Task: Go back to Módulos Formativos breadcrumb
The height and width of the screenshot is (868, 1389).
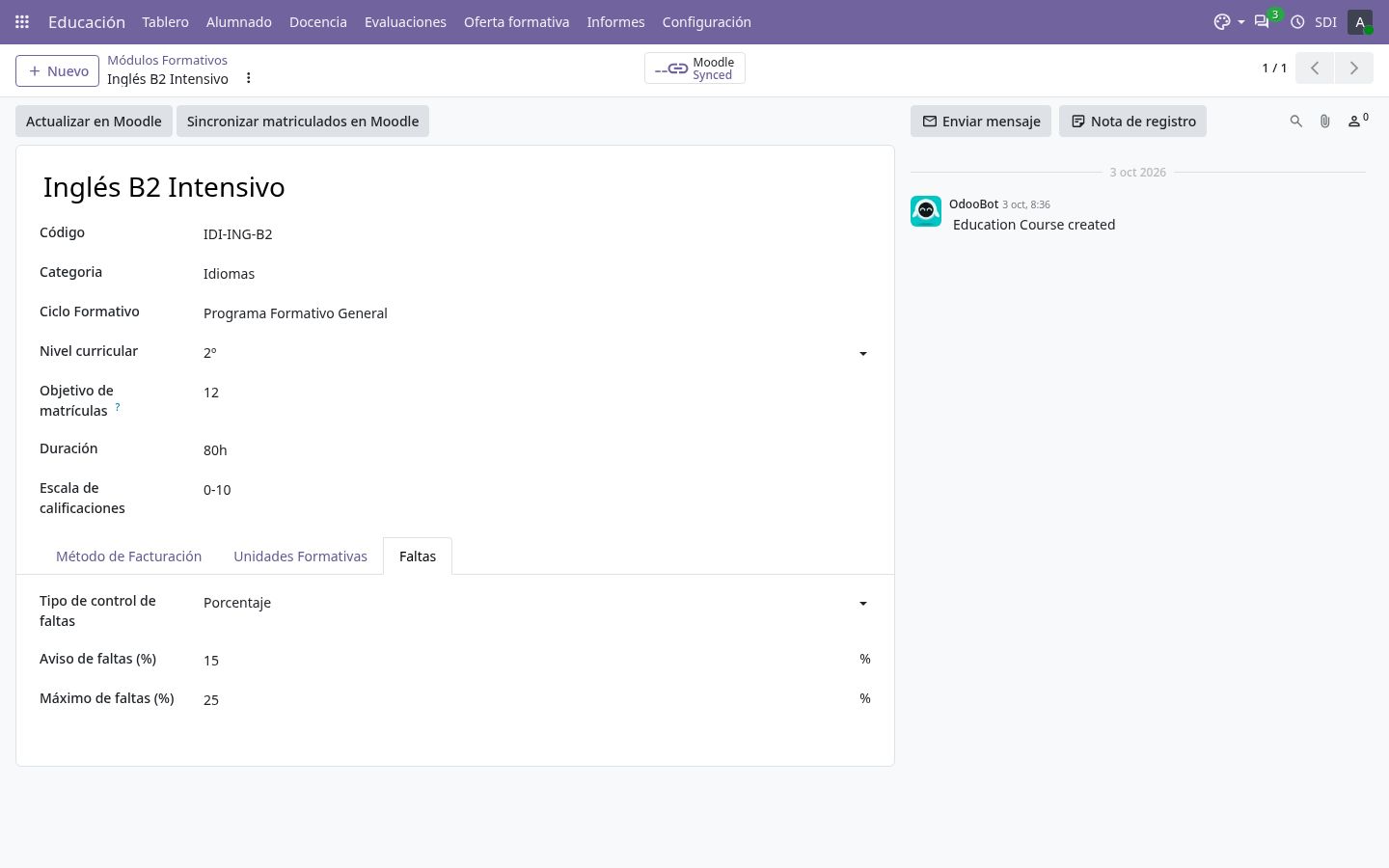Action: click(x=168, y=60)
